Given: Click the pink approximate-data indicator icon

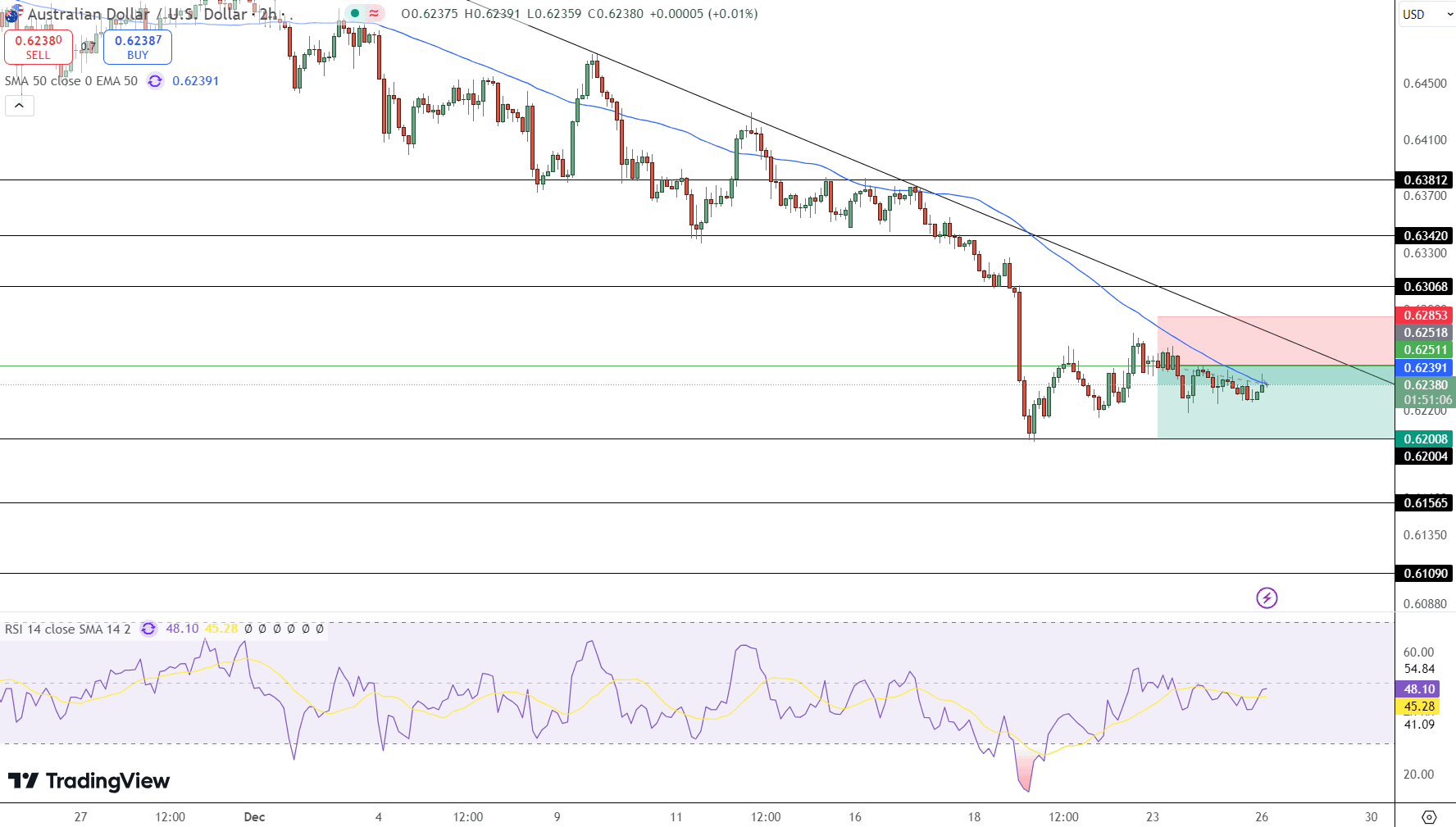Looking at the screenshot, I should point(374,13).
